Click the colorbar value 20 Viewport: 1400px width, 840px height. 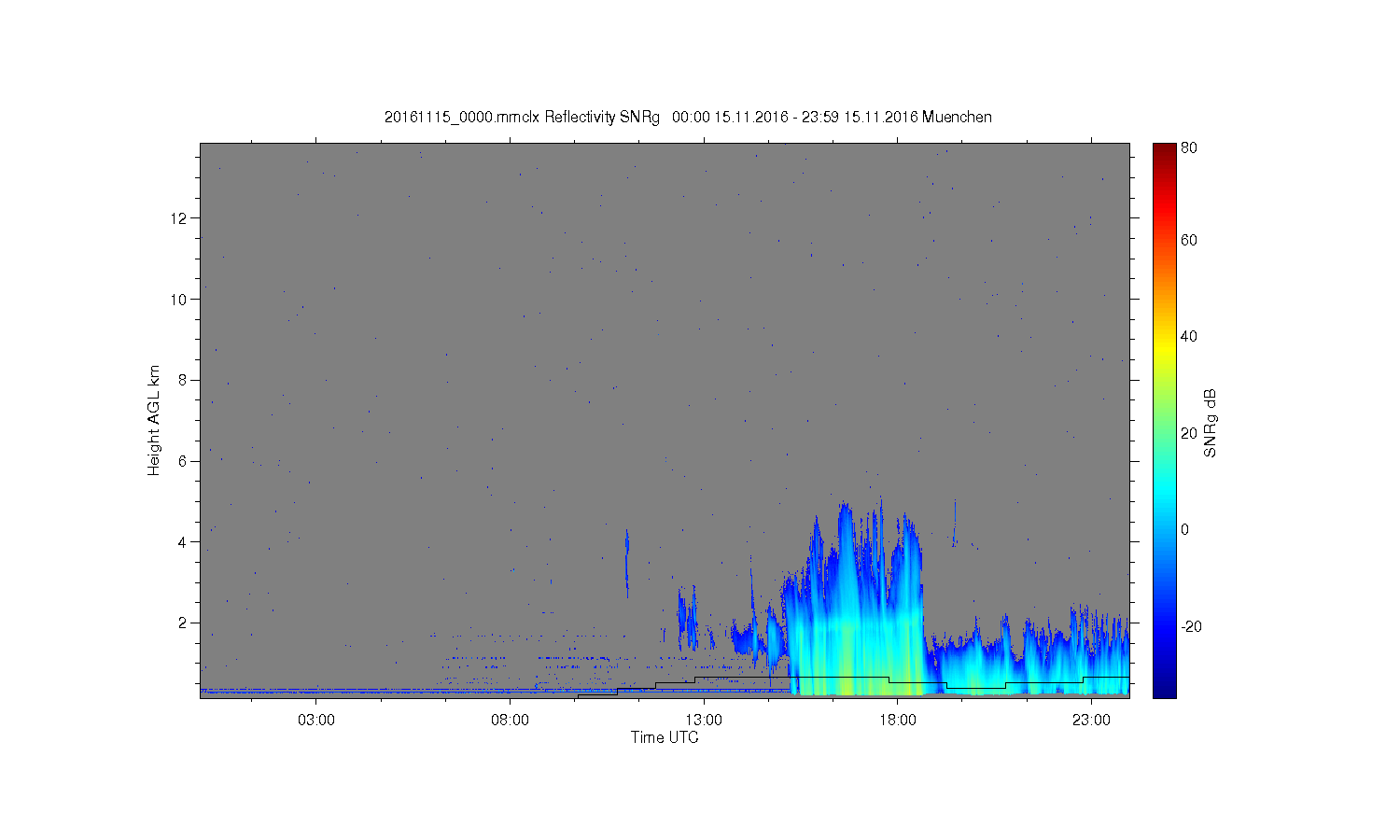click(1189, 433)
